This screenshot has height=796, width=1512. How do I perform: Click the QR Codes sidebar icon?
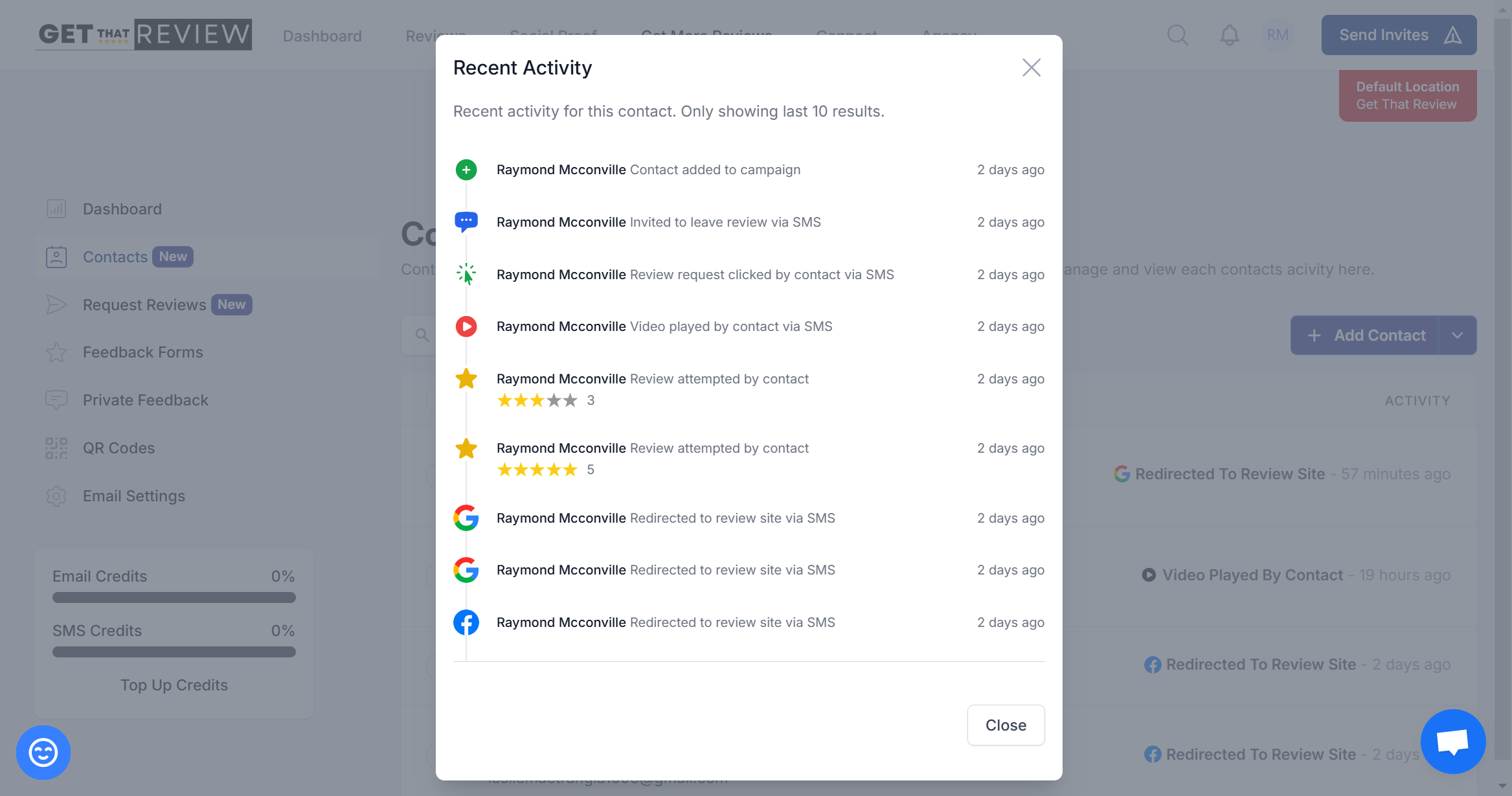pyautogui.click(x=56, y=448)
